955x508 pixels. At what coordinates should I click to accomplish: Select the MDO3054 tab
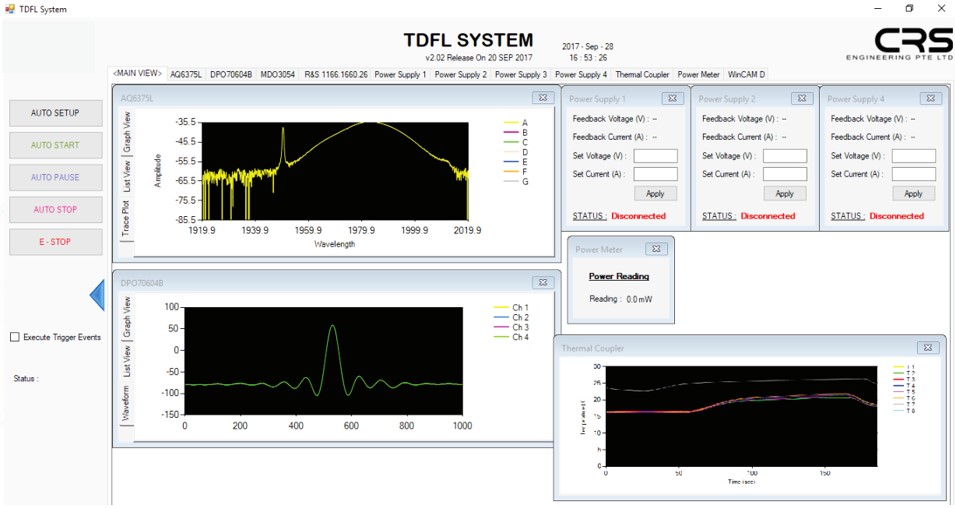(278, 74)
